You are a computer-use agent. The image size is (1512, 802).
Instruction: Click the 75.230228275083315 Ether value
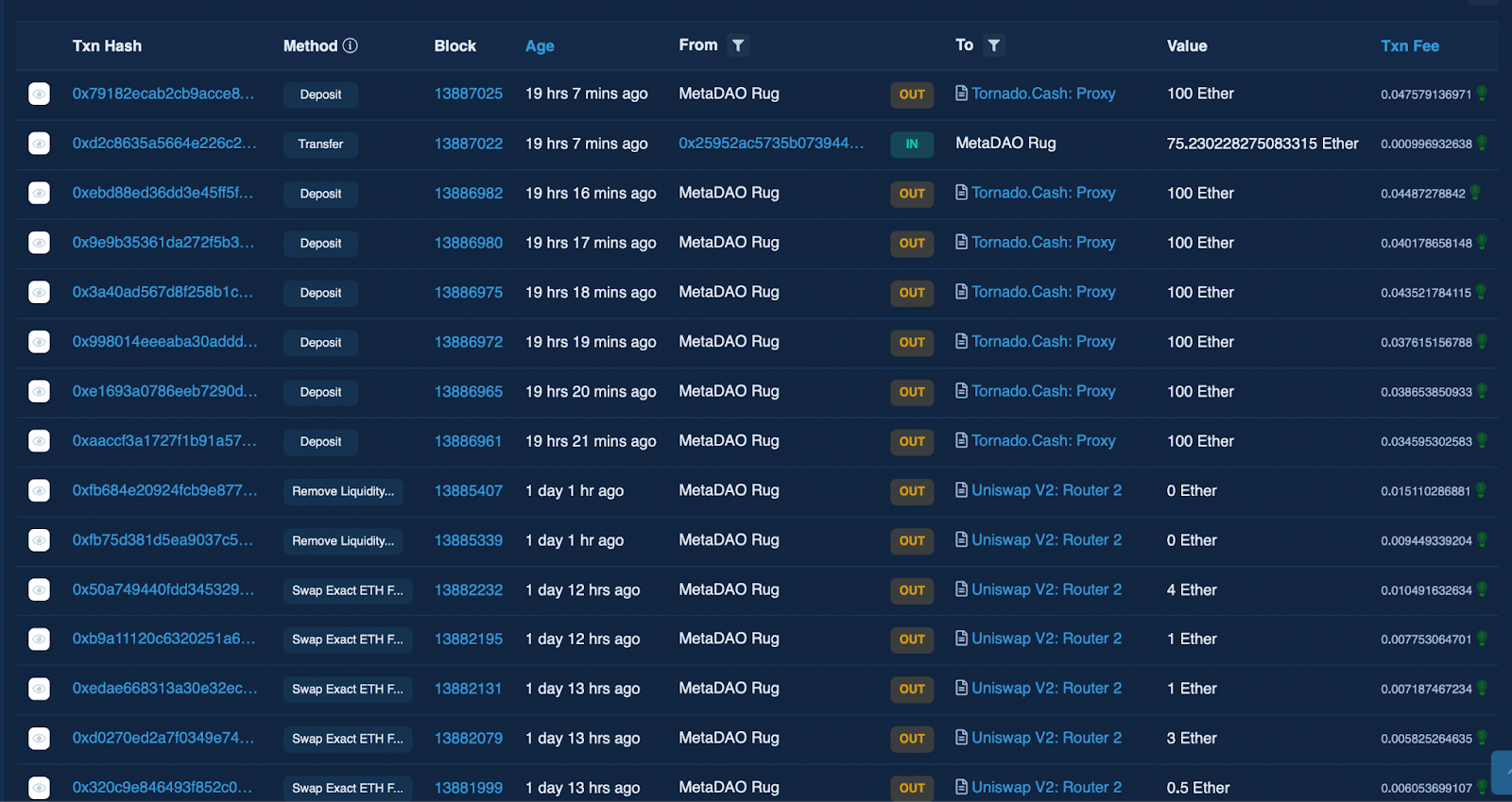click(x=1263, y=144)
